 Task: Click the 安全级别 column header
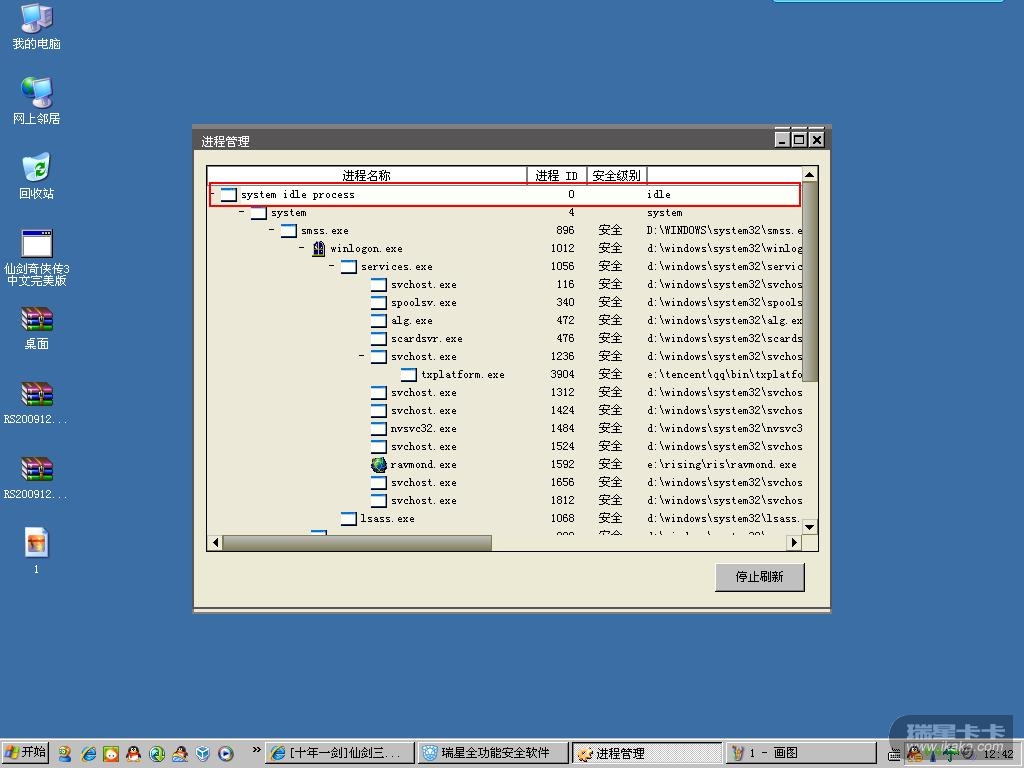tap(616, 176)
